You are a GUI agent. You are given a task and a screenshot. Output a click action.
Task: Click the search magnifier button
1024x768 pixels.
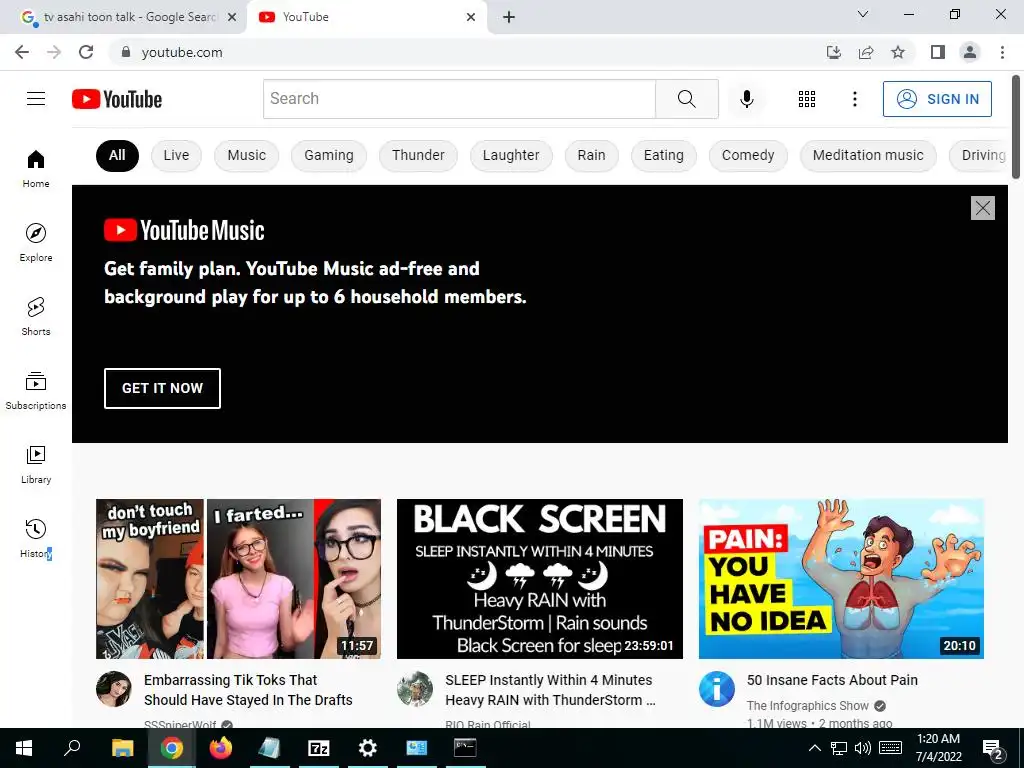coord(686,99)
